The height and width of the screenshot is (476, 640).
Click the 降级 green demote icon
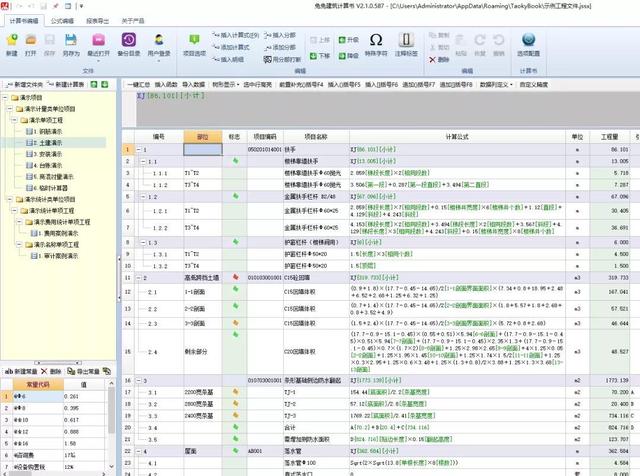pos(342,56)
